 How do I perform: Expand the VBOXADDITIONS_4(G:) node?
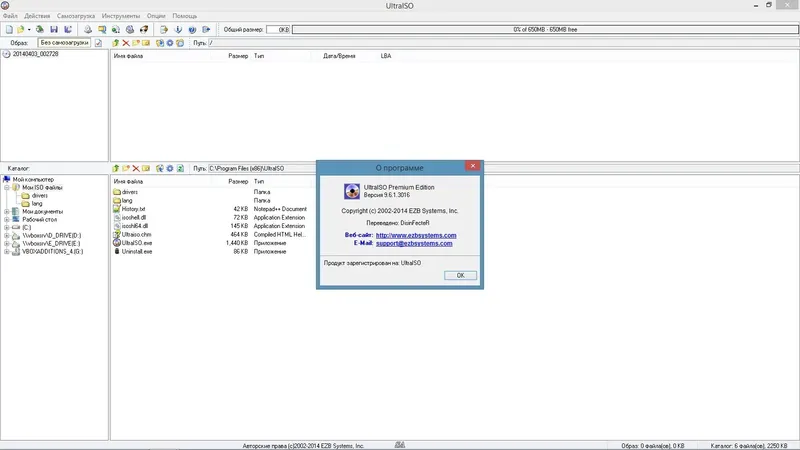(x=7, y=252)
